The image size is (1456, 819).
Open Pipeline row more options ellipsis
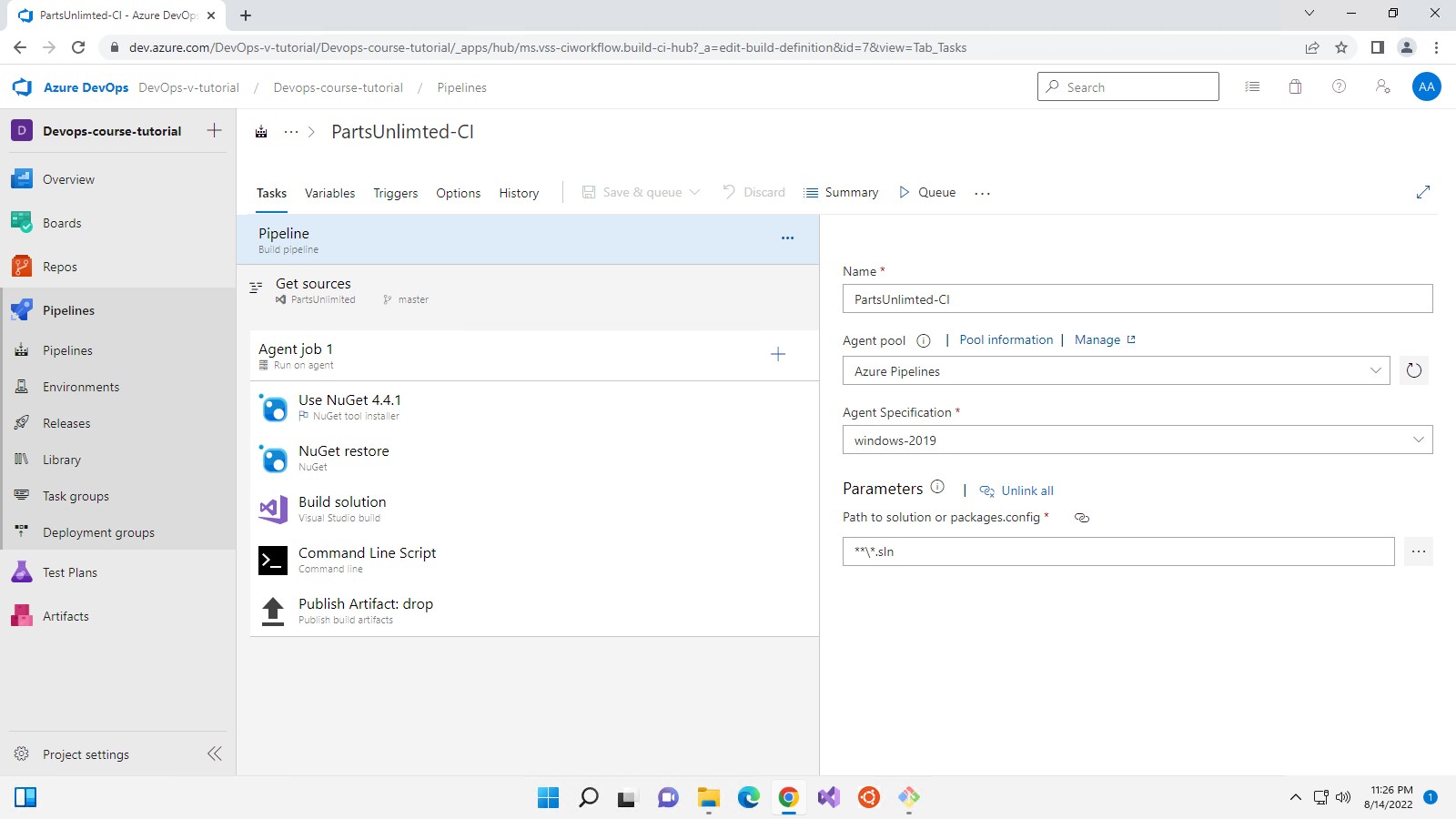point(788,238)
